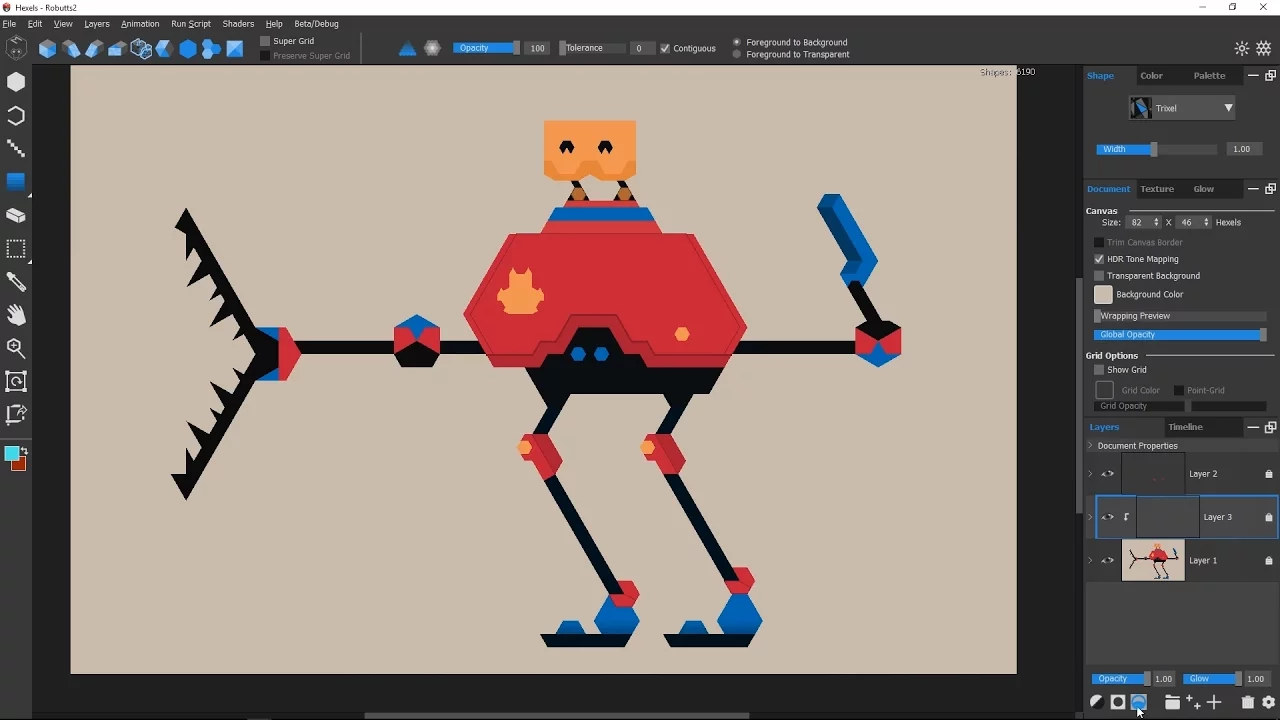Switch to the Timeline tab
Image resolution: width=1280 pixels, height=720 pixels.
point(1185,427)
